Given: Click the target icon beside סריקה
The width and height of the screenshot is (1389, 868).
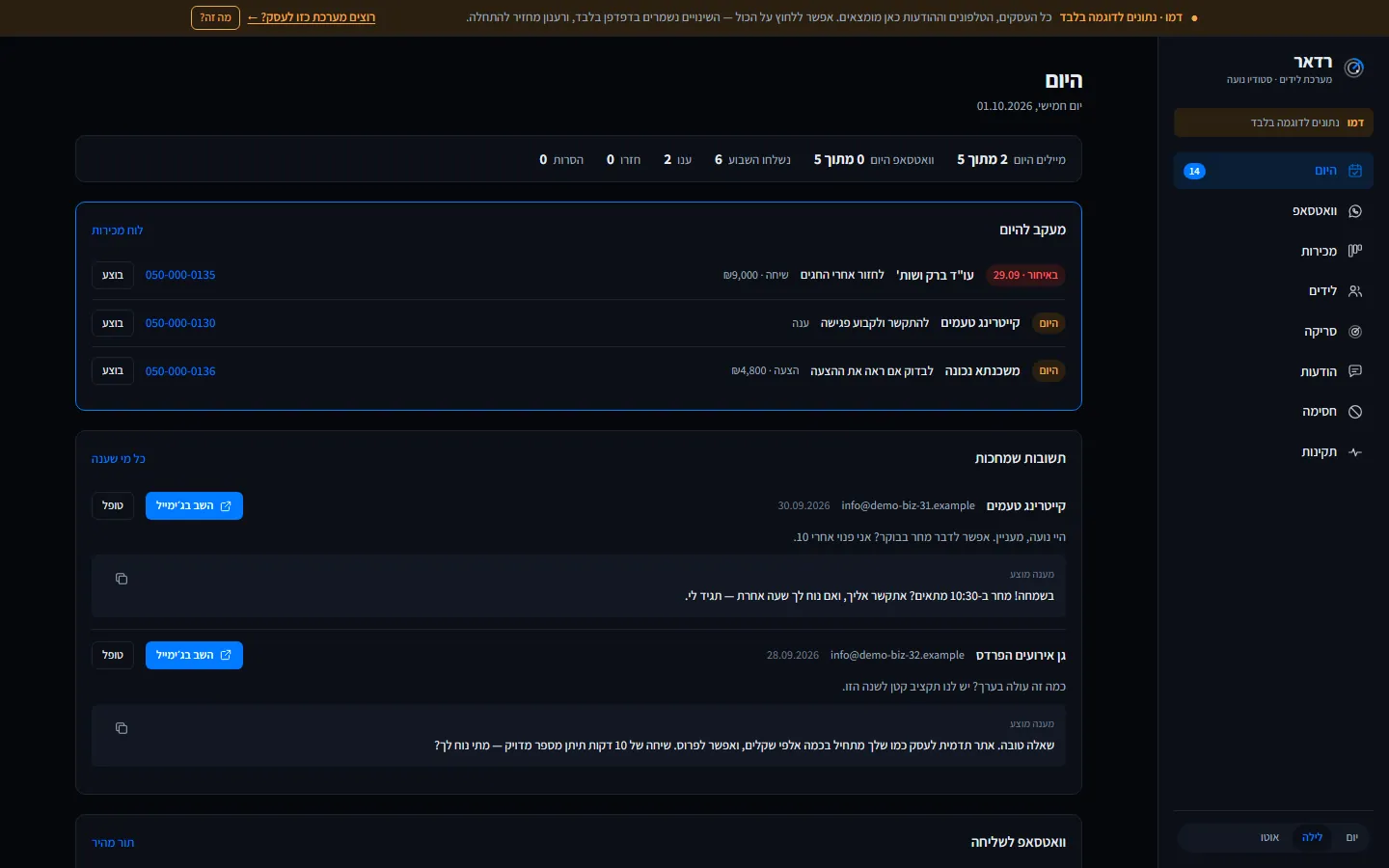Looking at the screenshot, I should (x=1355, y=332).
